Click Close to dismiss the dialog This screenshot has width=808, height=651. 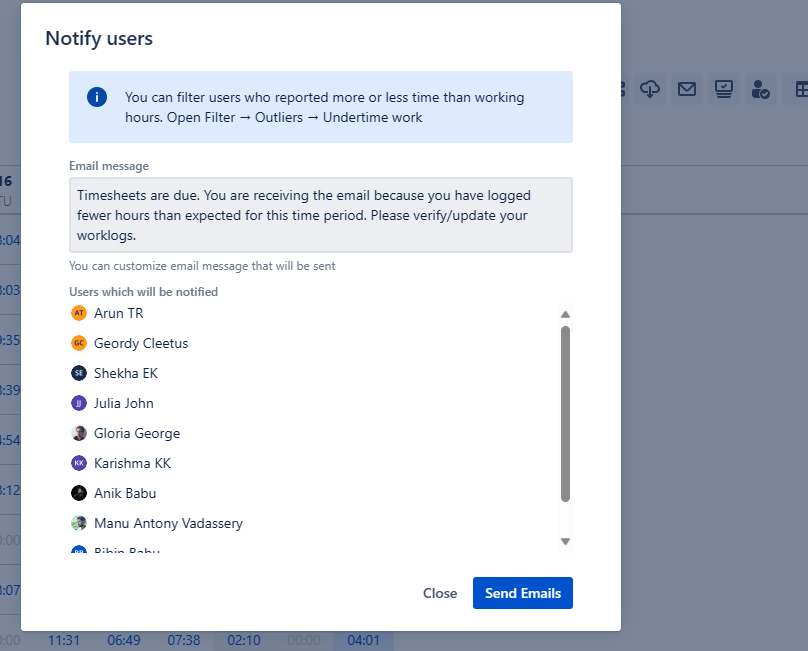(x=439, y=593)
